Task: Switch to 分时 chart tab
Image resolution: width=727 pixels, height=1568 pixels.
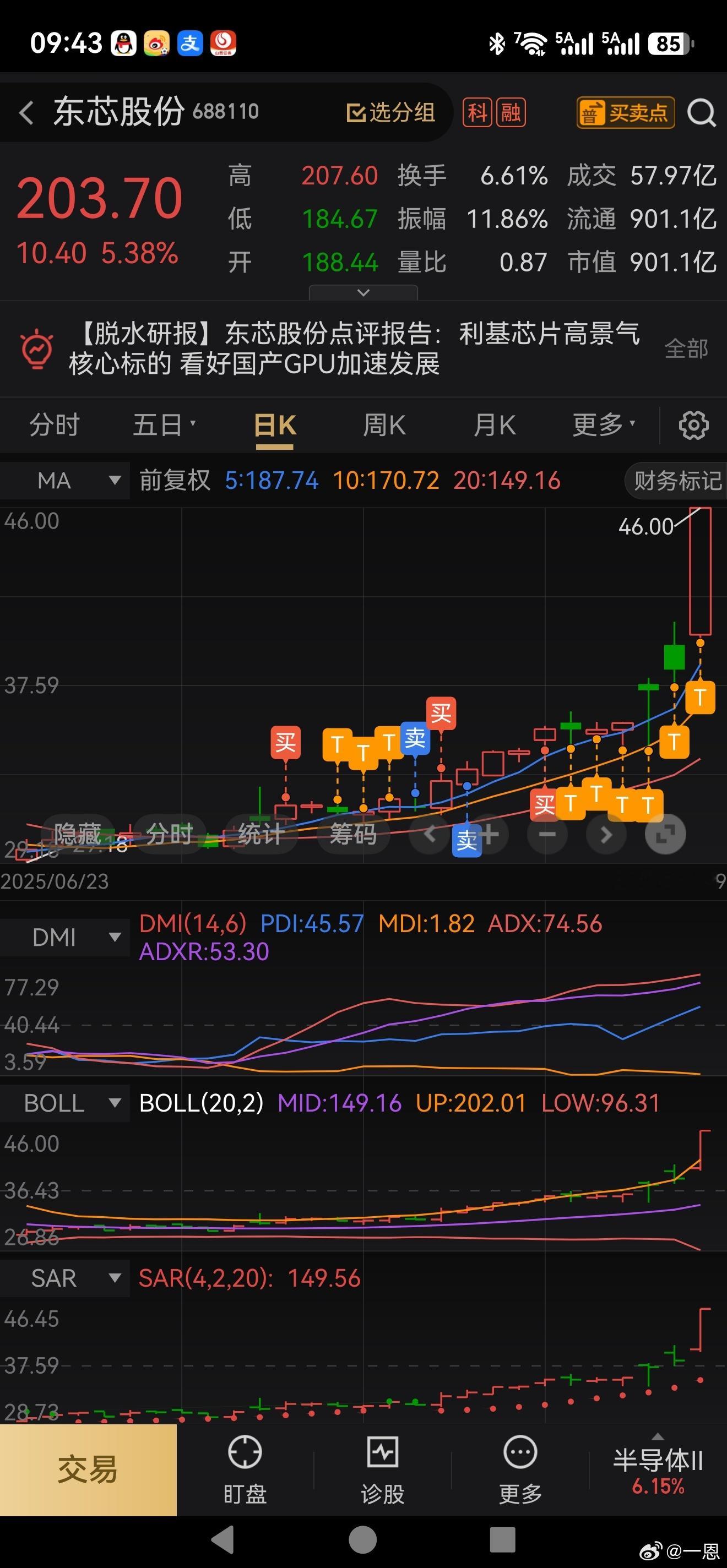Action: pos(55,425)
